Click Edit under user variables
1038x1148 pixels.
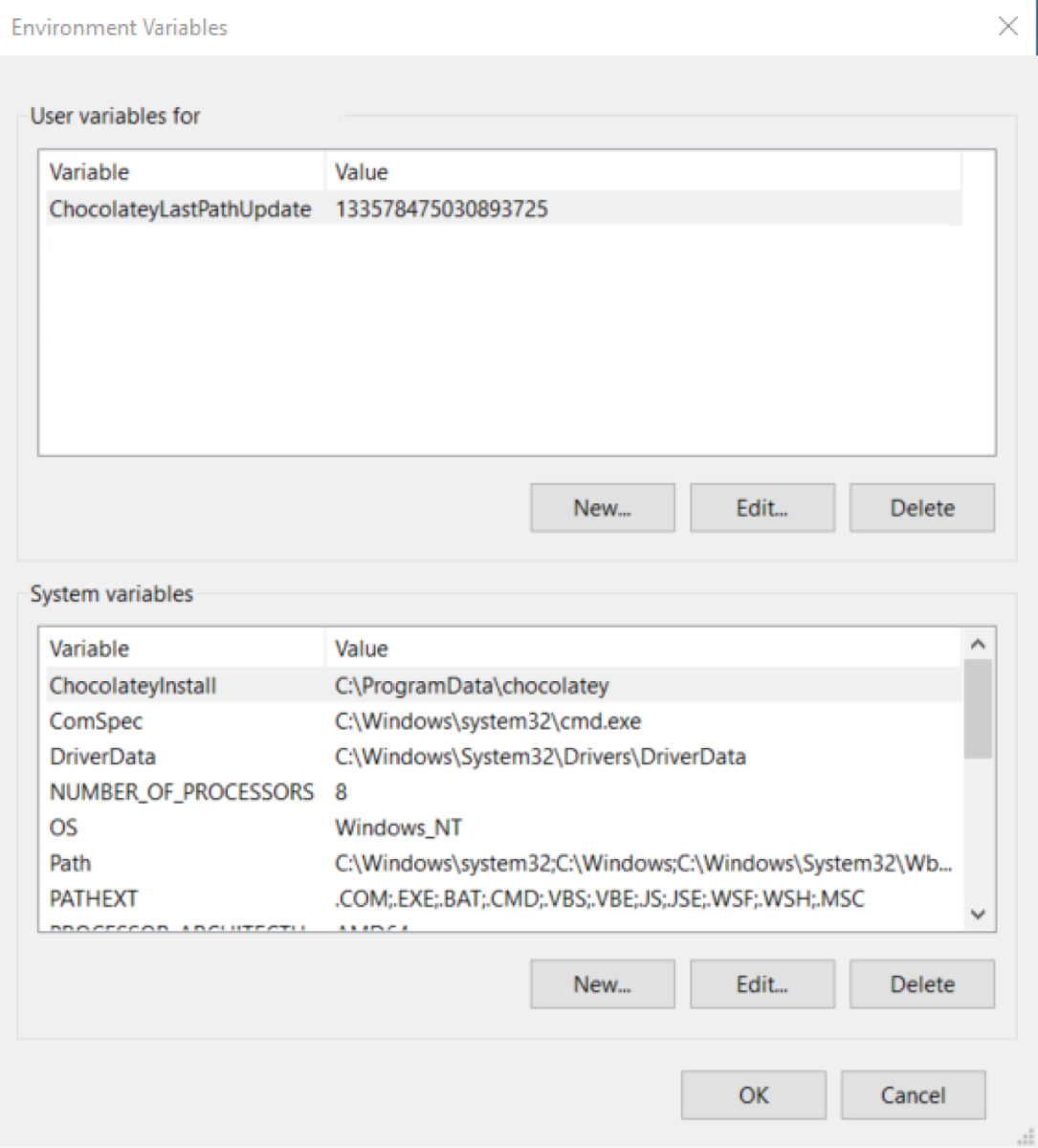pos(762,507)
